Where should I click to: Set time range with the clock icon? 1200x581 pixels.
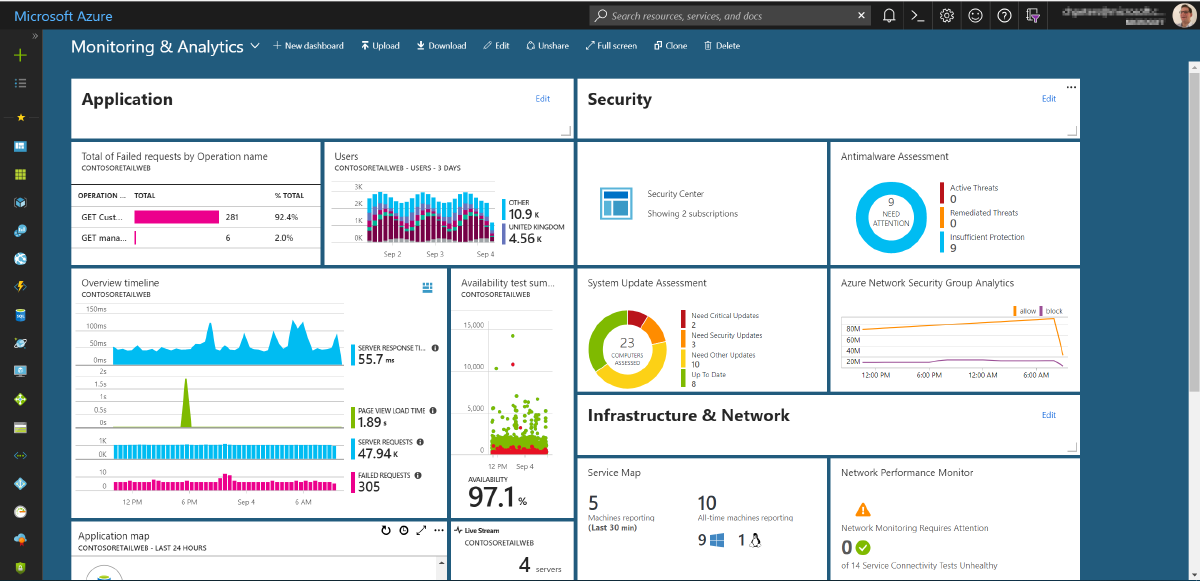click(x=405, y=530)
